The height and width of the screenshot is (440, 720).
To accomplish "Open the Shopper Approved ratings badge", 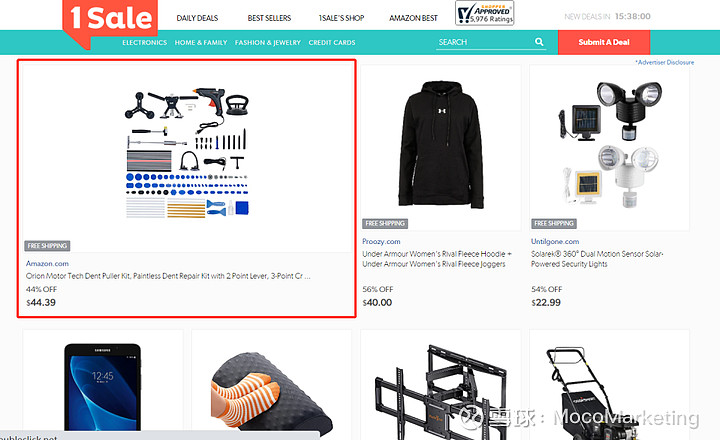I will coord(484,13).
